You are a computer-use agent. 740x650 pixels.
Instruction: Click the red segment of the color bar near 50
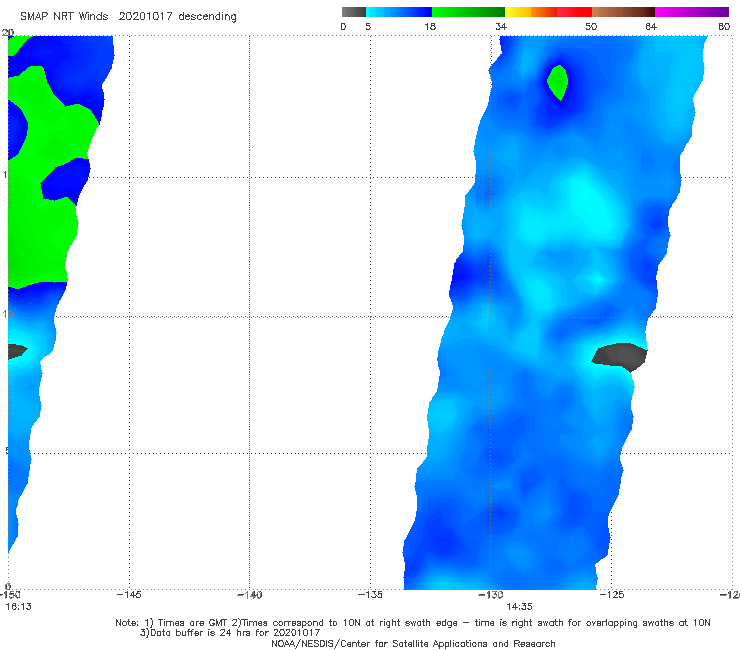click(574, 12)
